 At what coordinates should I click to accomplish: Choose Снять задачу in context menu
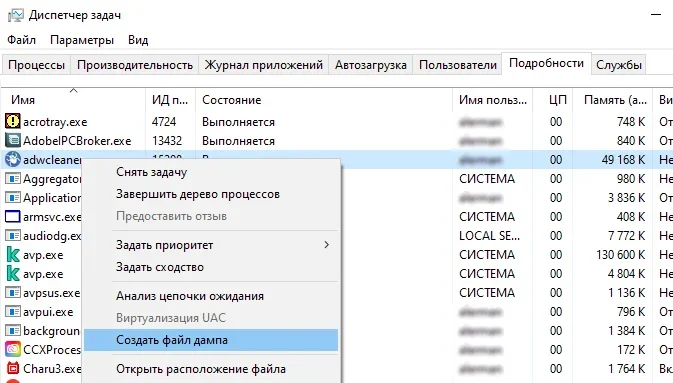pyautogui.click(x=211, y=172)
